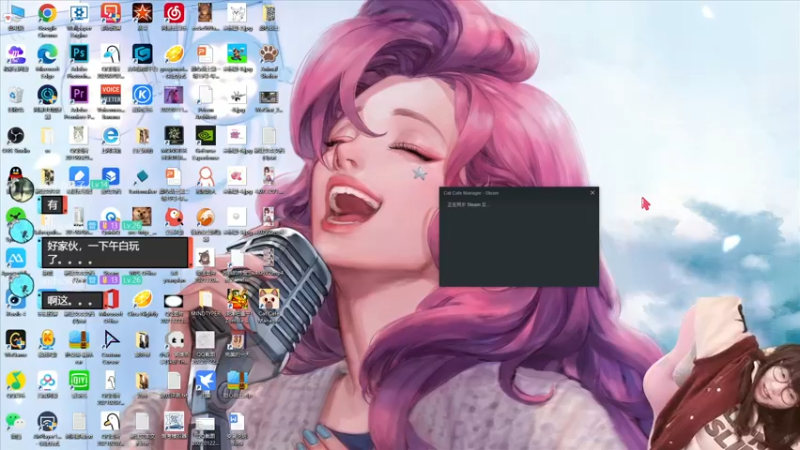
Task: Launch the iQIYI green icon
Action: [x=79, y=381]
